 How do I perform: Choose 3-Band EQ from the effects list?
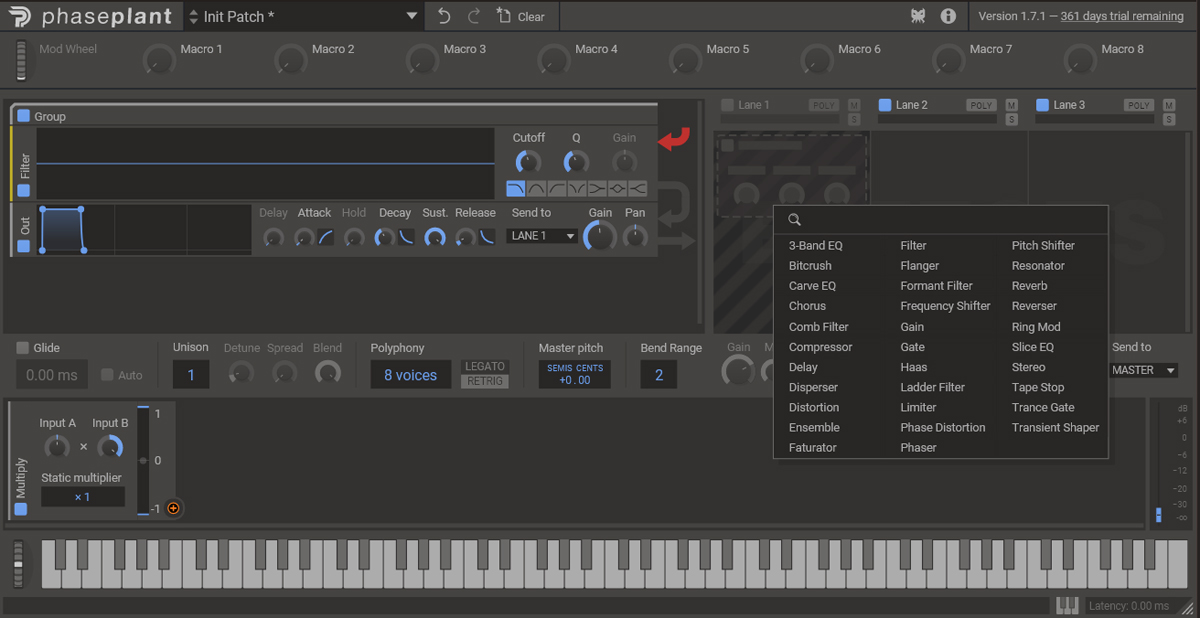coord(815,245)
